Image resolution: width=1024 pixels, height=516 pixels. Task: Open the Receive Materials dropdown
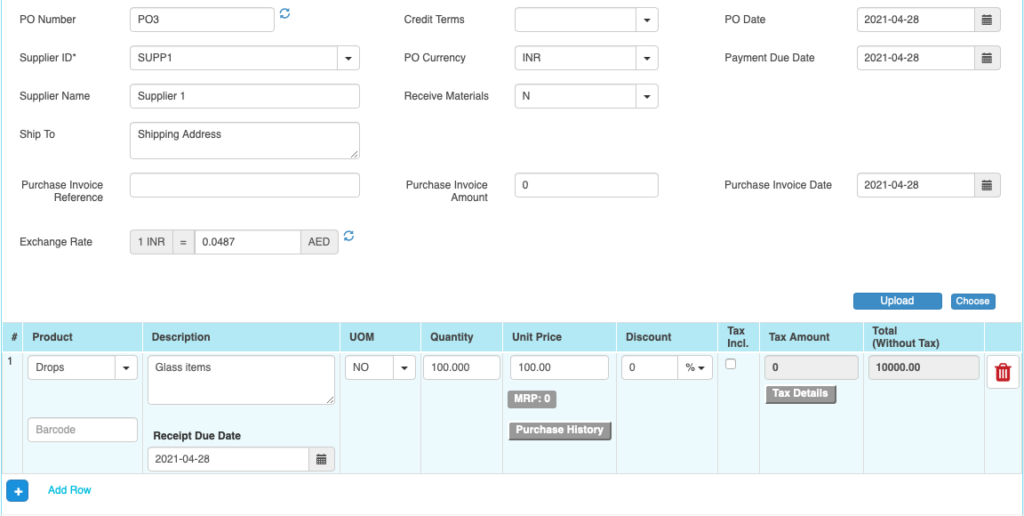[x=647, y=96]
